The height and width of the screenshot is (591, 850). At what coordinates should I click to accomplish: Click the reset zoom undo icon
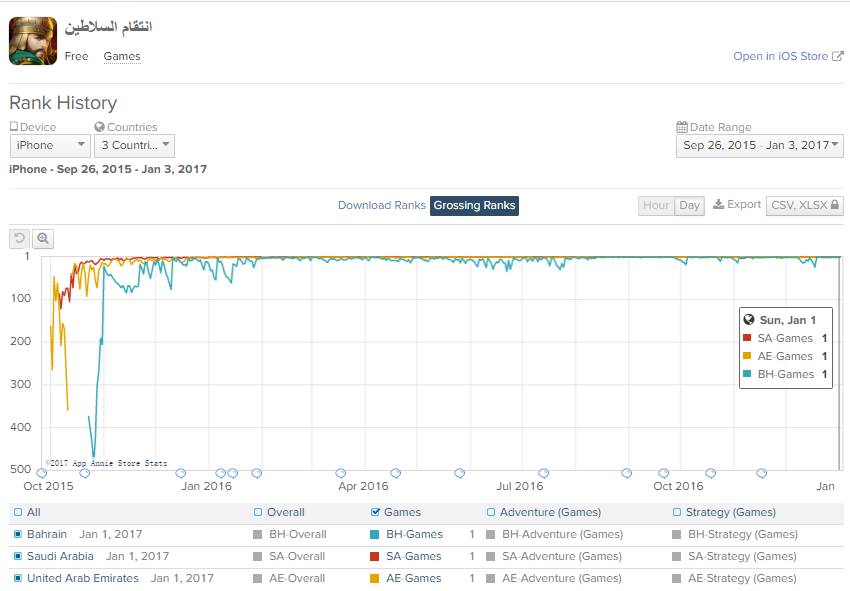click(x=19, y=238)
